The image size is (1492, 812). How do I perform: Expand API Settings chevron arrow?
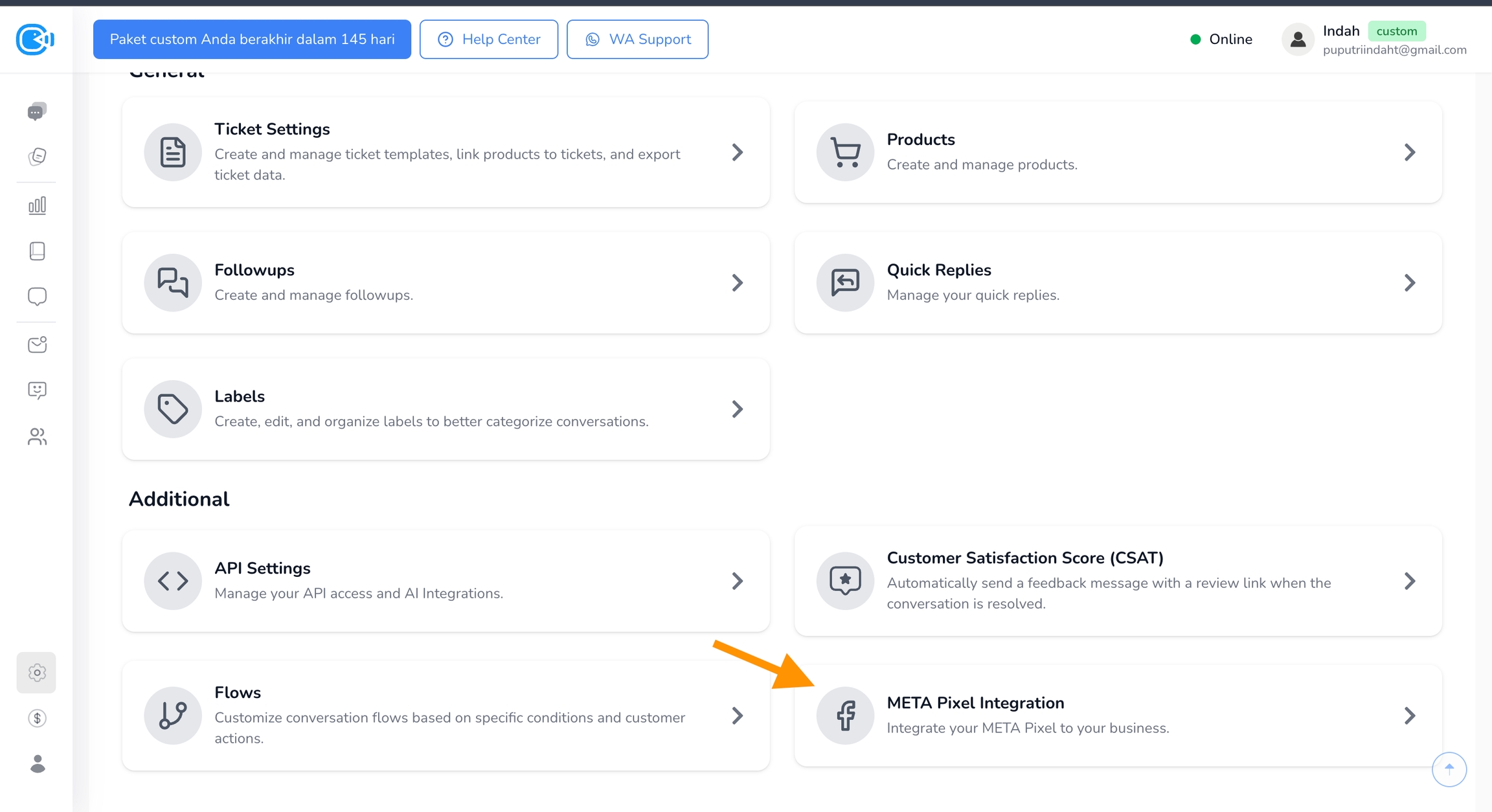click(737, 581)
